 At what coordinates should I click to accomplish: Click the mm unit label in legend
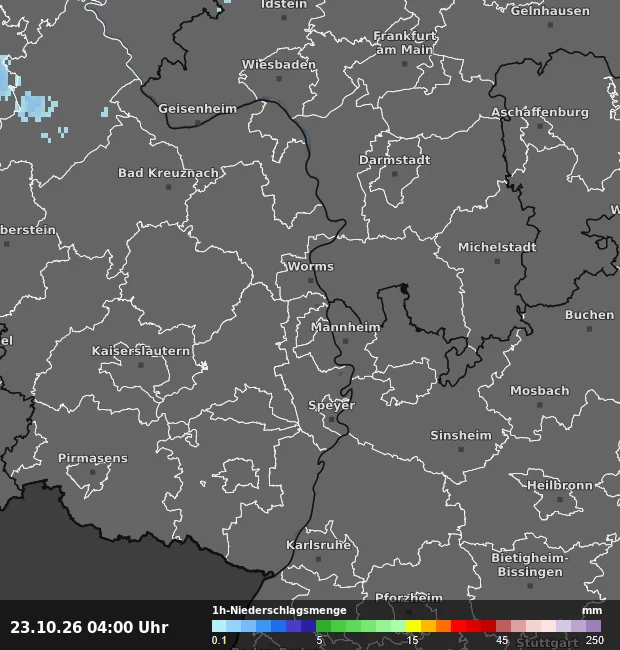pyautogui.click(x=592, y=611)
